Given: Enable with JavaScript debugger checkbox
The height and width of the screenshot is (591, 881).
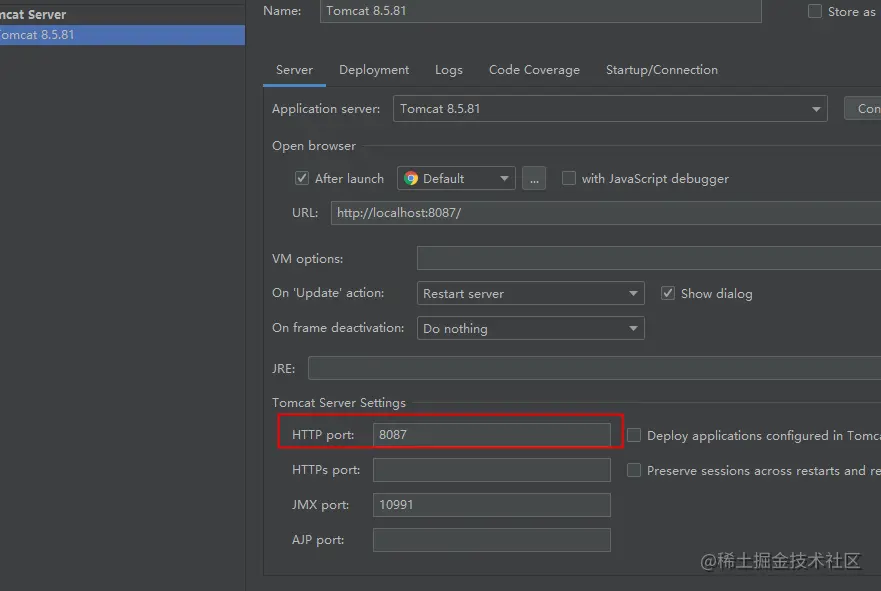Looking at the screenshot, I should click(569, 179).
